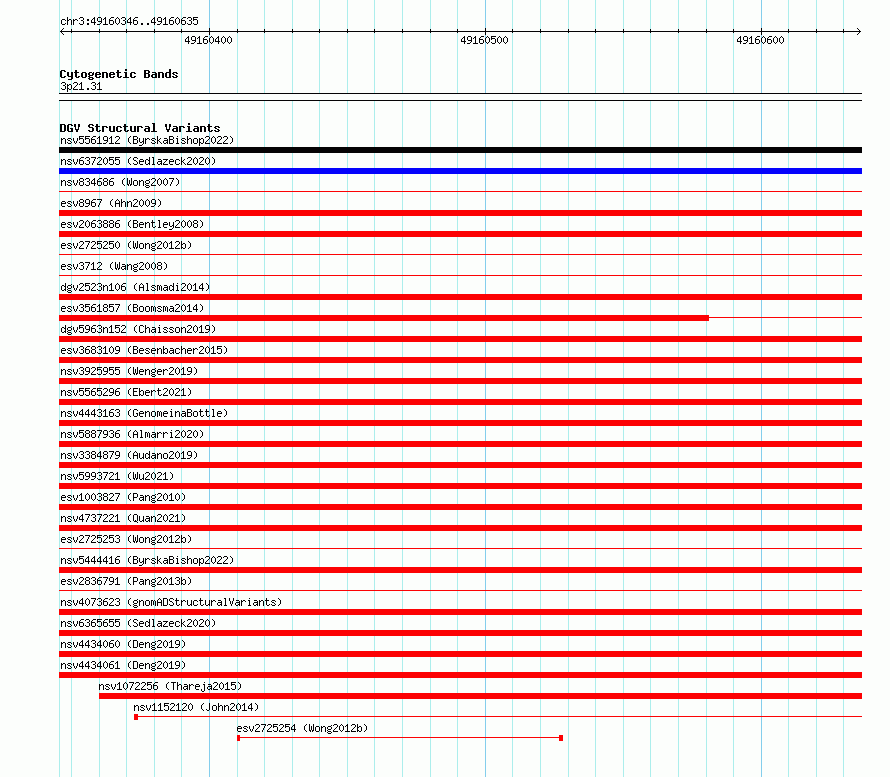Click the right scroll arrow on ruler
Screen dimensions: 890x777
[858, 31]
